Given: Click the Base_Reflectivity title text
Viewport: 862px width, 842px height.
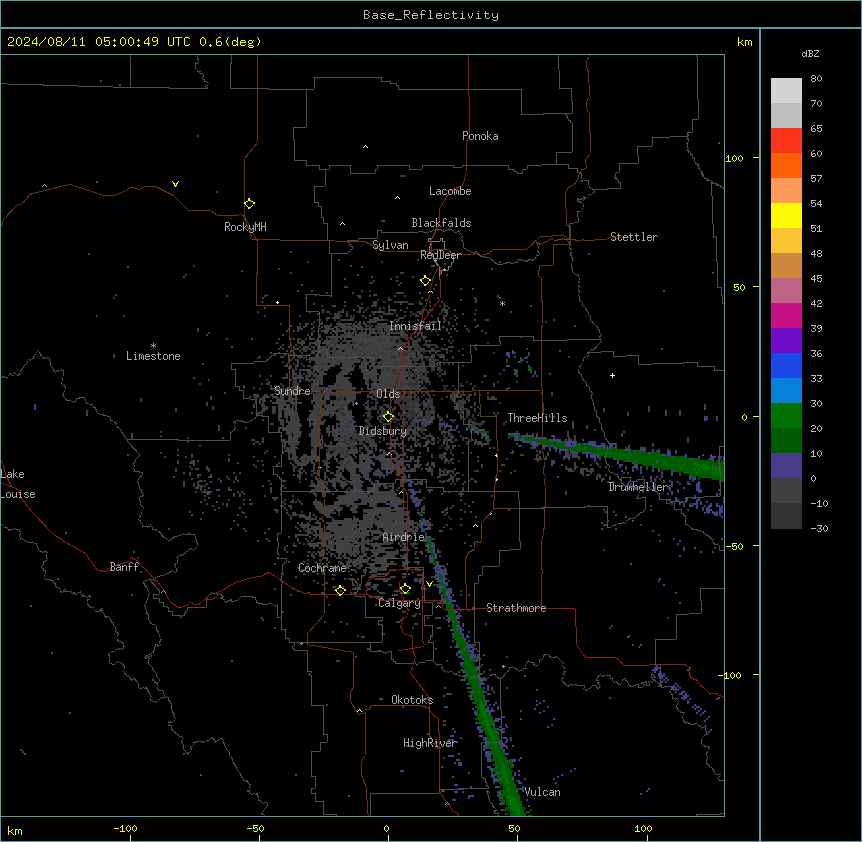Looking at the screenshot, I should point(431,15).
